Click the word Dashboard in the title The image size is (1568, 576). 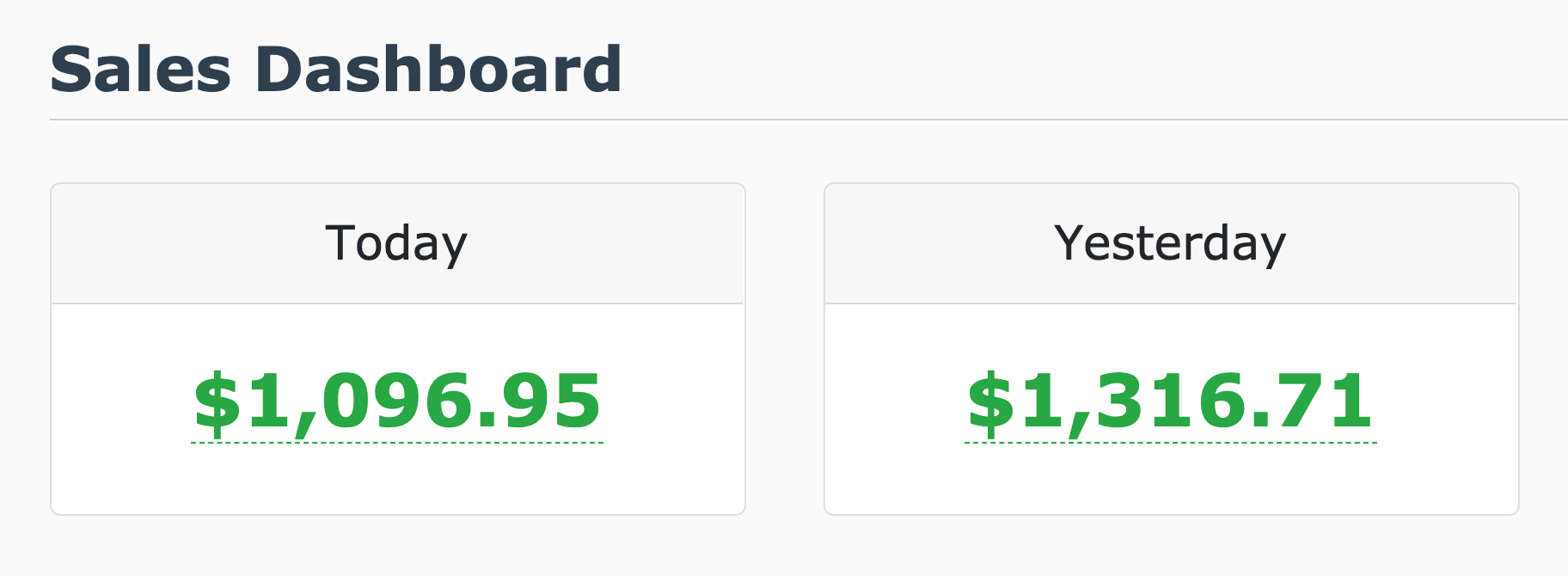[x=438, y=70]
